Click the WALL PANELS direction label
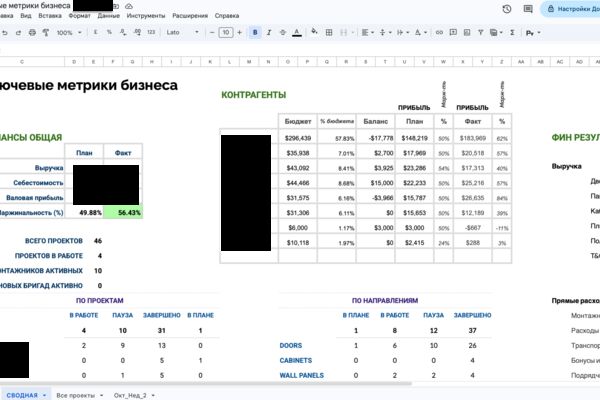 click(x=302, y=376)
